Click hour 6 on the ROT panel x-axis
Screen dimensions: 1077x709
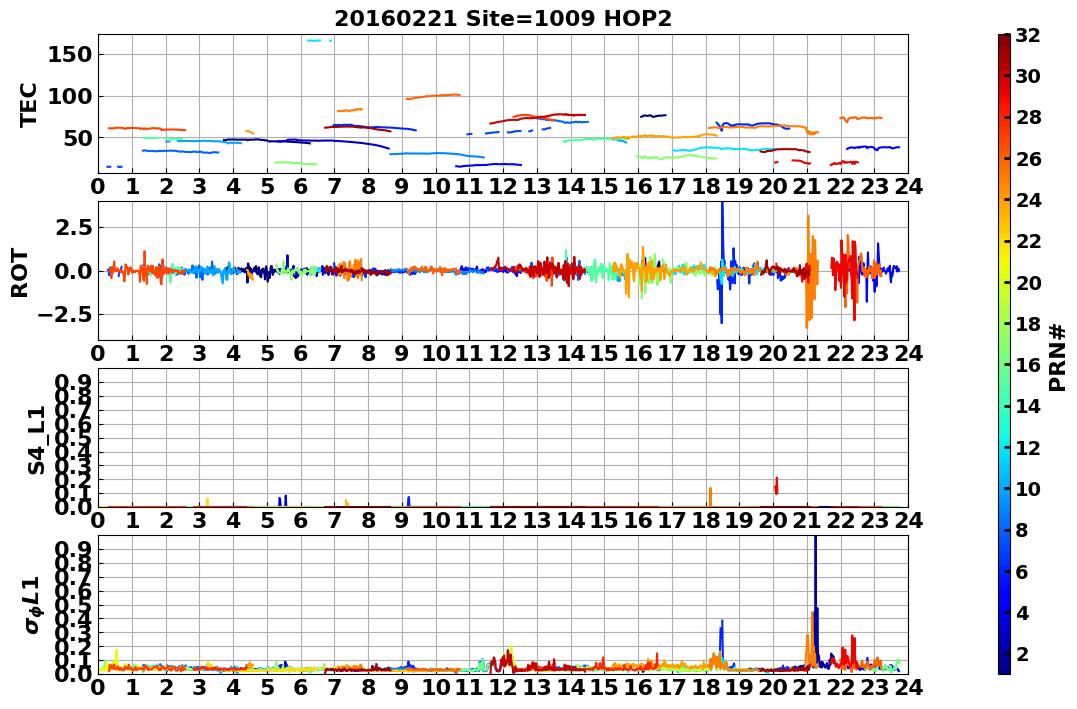pos(301,353)
